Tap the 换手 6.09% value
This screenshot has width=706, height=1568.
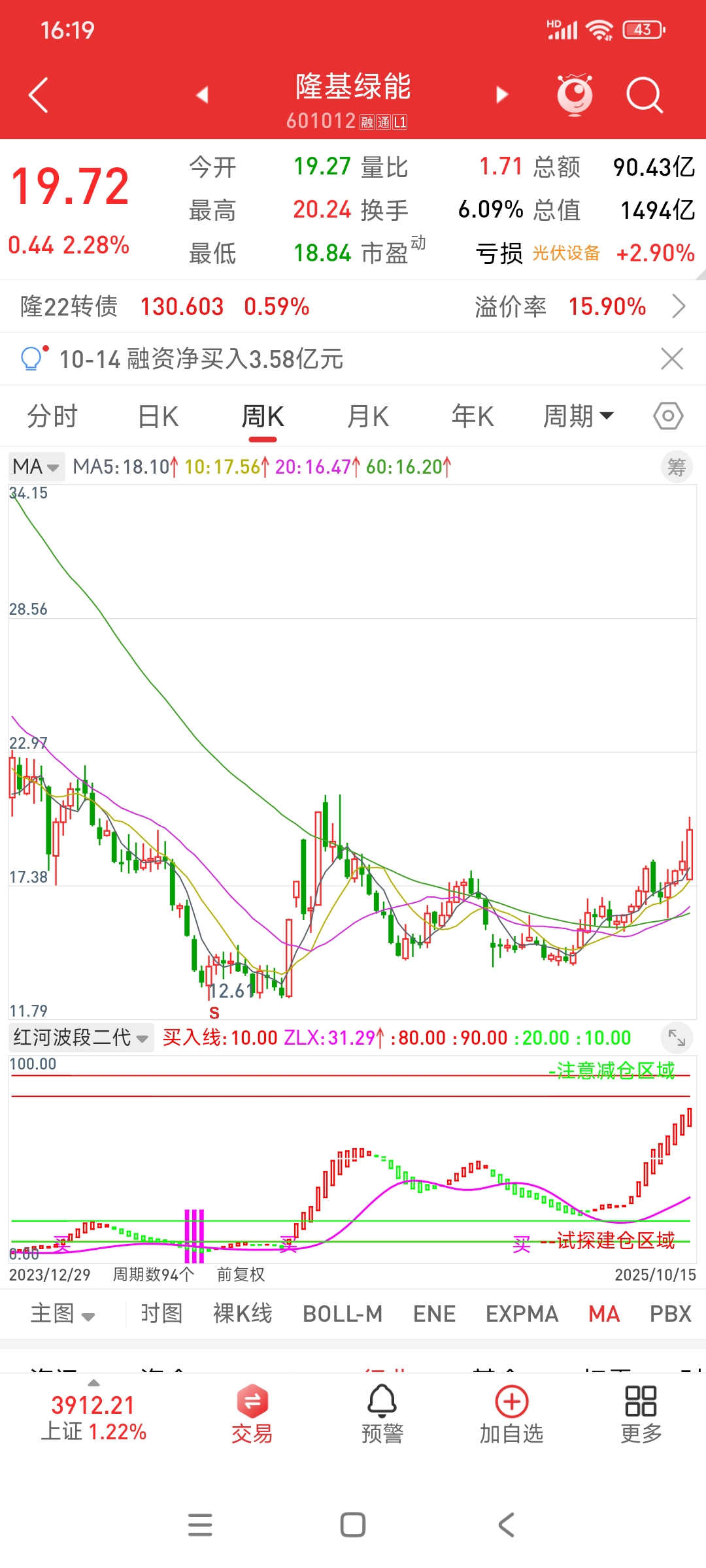pos(490,210)
